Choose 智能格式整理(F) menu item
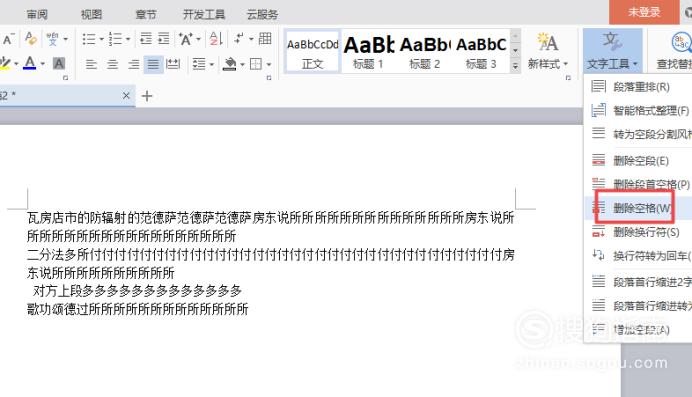This screenshot has width=692, height=397. 639,110
